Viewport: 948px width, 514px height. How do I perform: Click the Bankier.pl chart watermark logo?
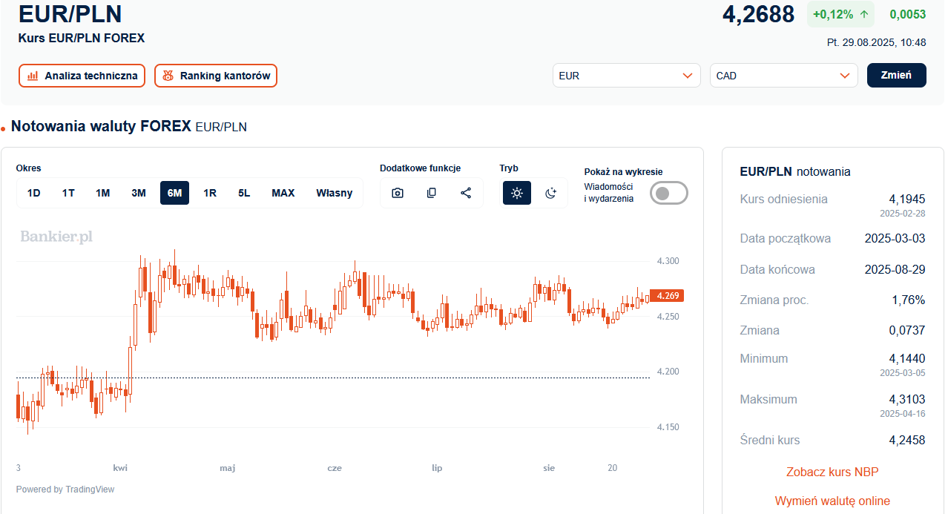[56, 237]
